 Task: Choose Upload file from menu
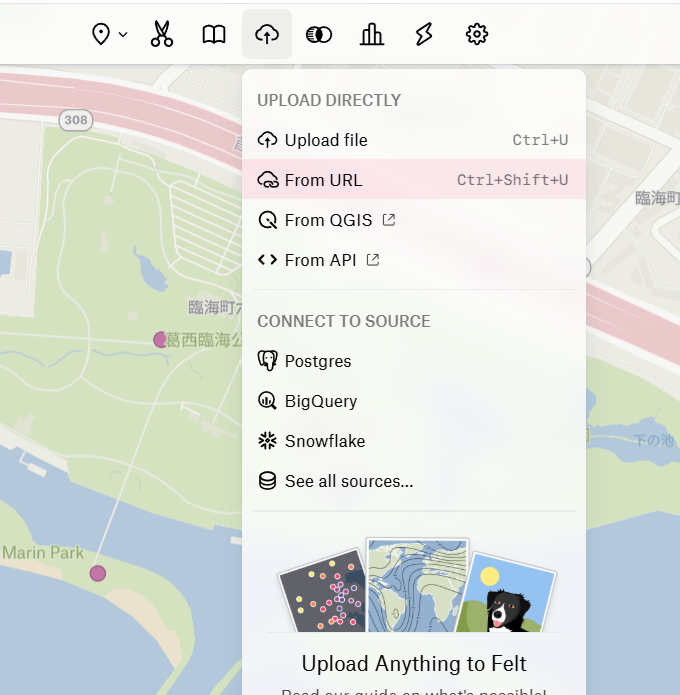coord(414,140)
